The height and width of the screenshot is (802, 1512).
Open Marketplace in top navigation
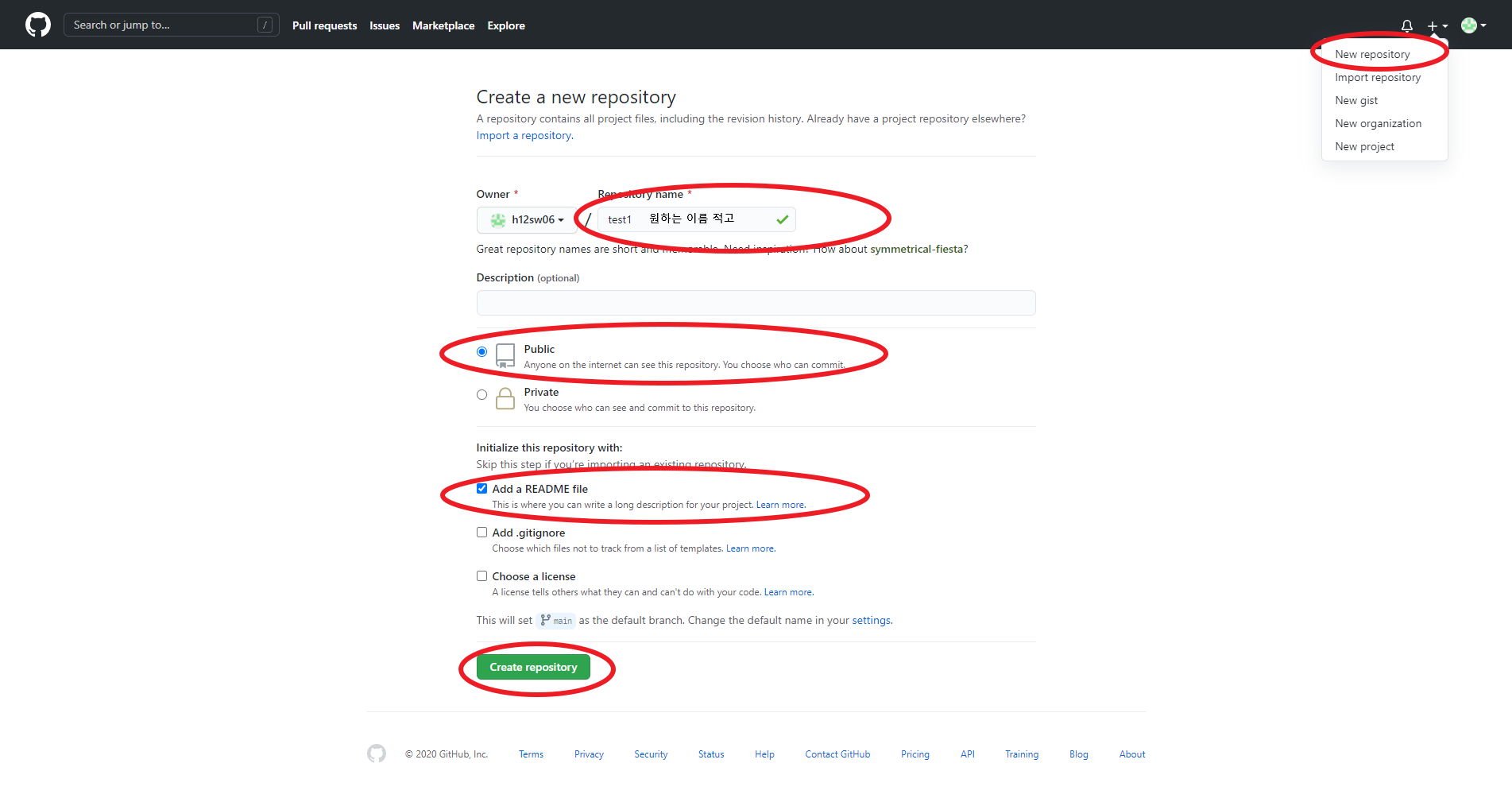tap(443, 25)
